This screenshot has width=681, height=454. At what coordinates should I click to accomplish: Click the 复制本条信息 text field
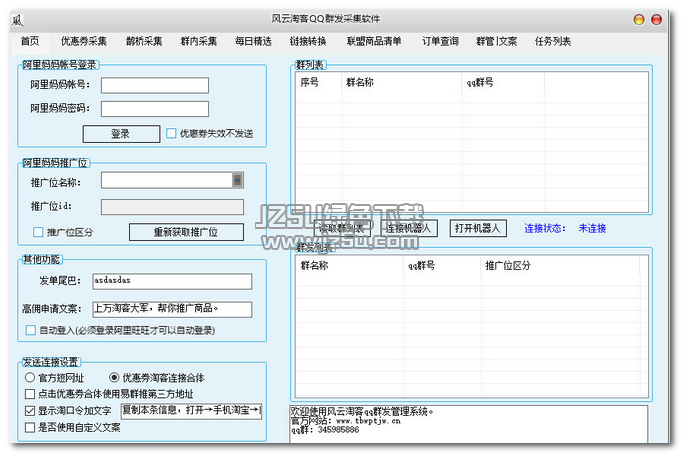tap(191, 411)
